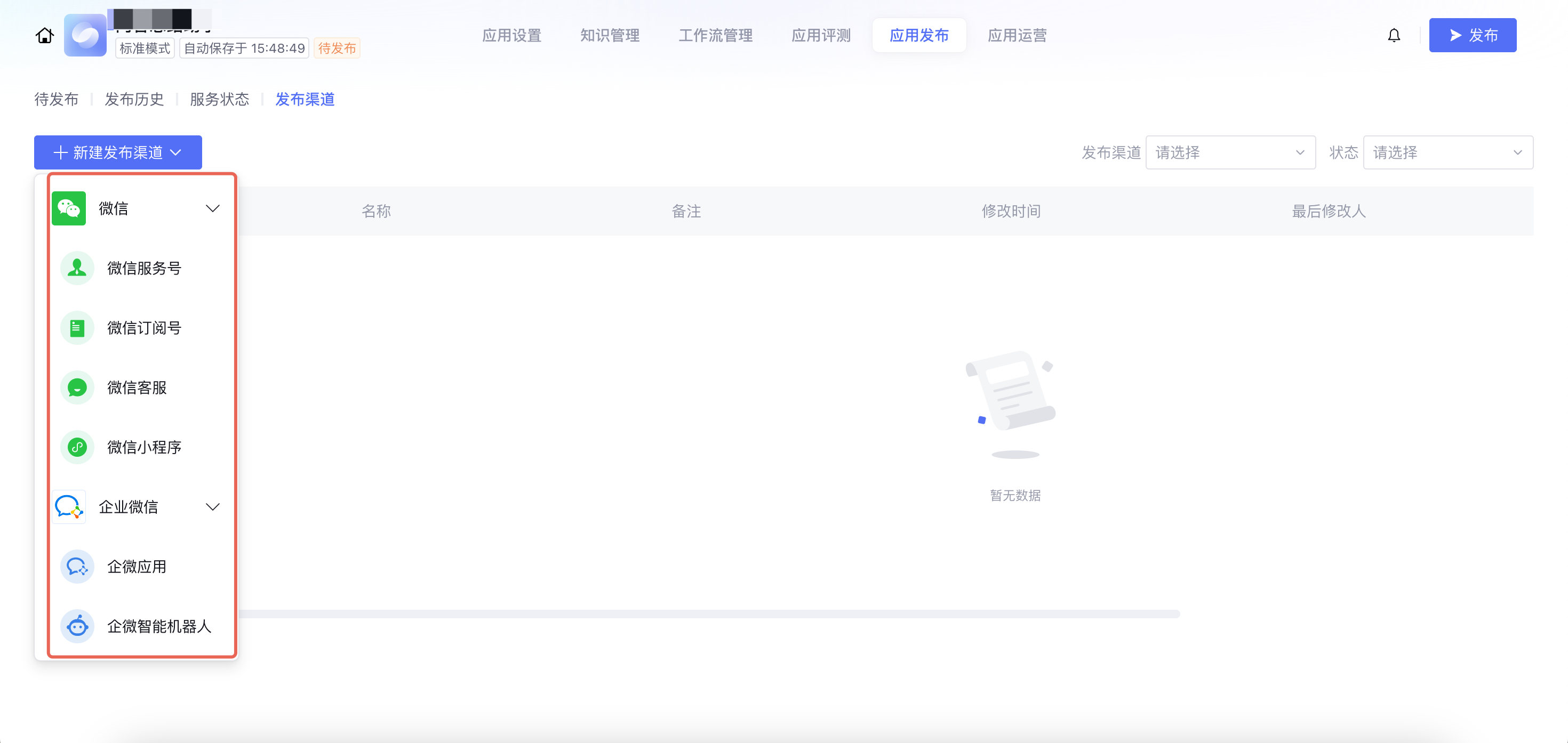Viewport: 1568px width, 743px height.
Task: Click the blue 发布 button
Action: pos(1472,35)
